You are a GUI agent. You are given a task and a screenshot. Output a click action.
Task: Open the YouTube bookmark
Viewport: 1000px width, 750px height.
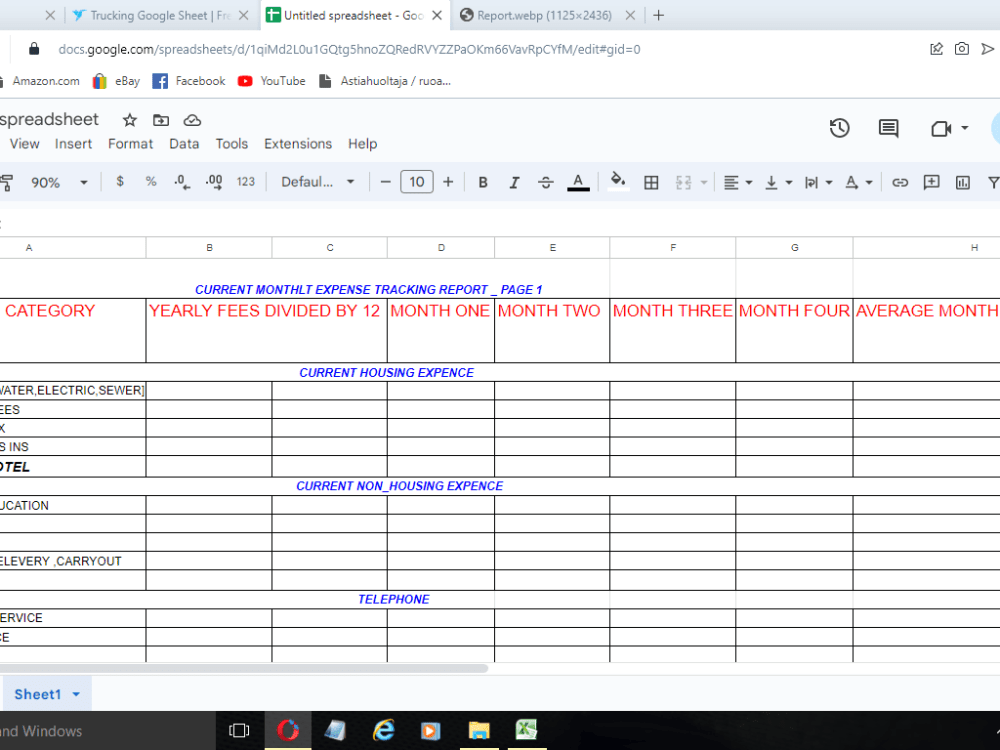(x=271, y=81)
